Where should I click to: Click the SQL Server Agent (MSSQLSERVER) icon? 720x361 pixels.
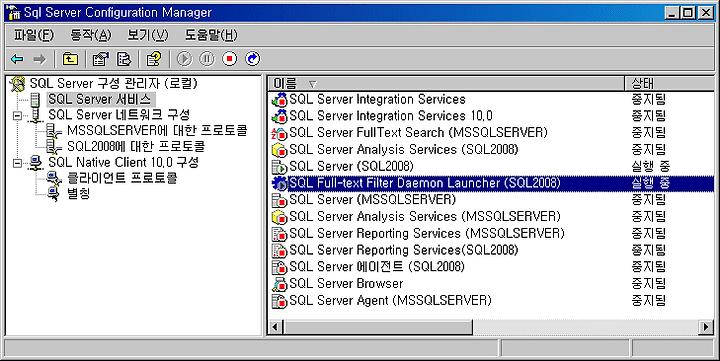(x=279, y=301)
